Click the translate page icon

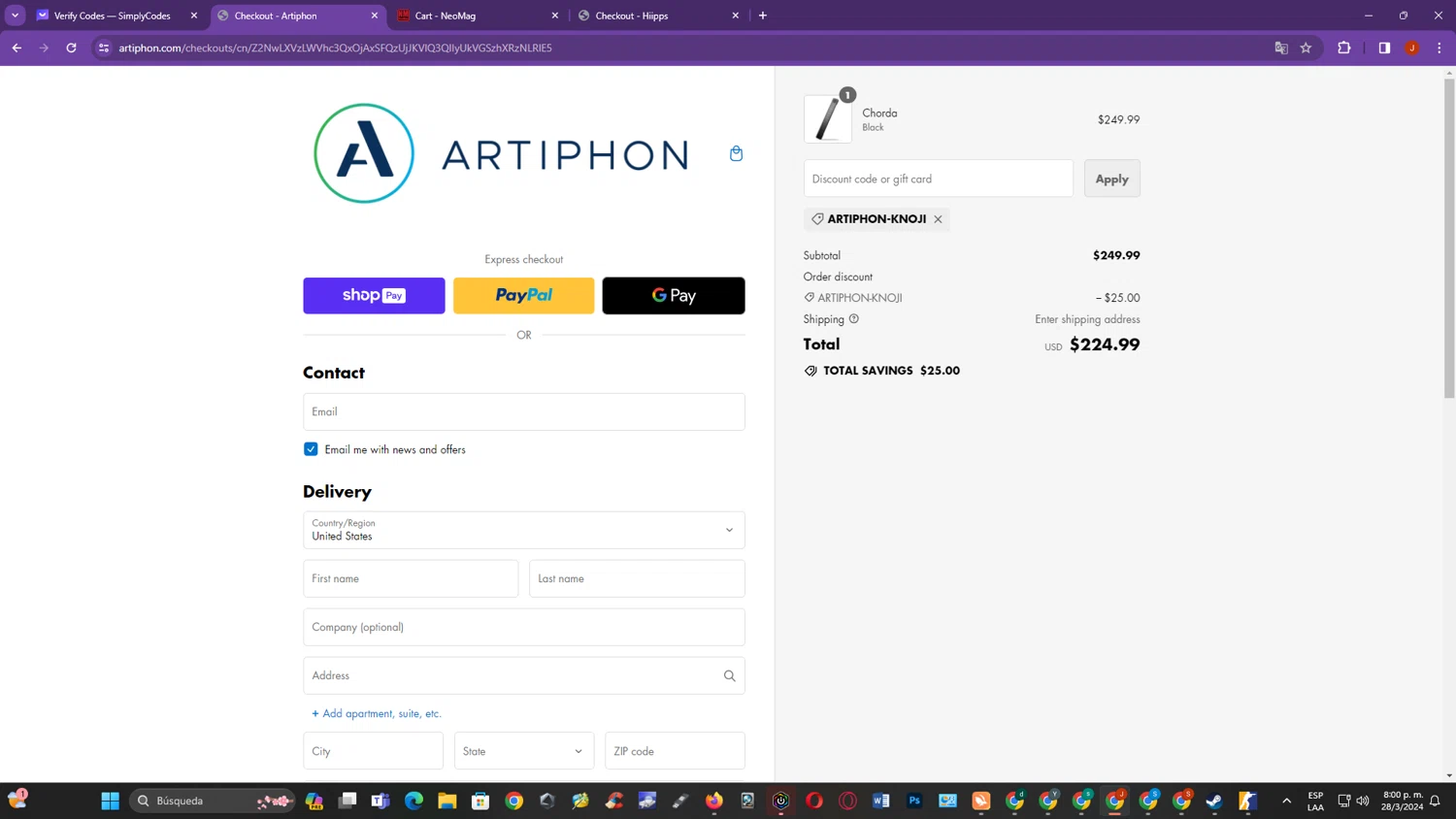[x=1281, y=48]
